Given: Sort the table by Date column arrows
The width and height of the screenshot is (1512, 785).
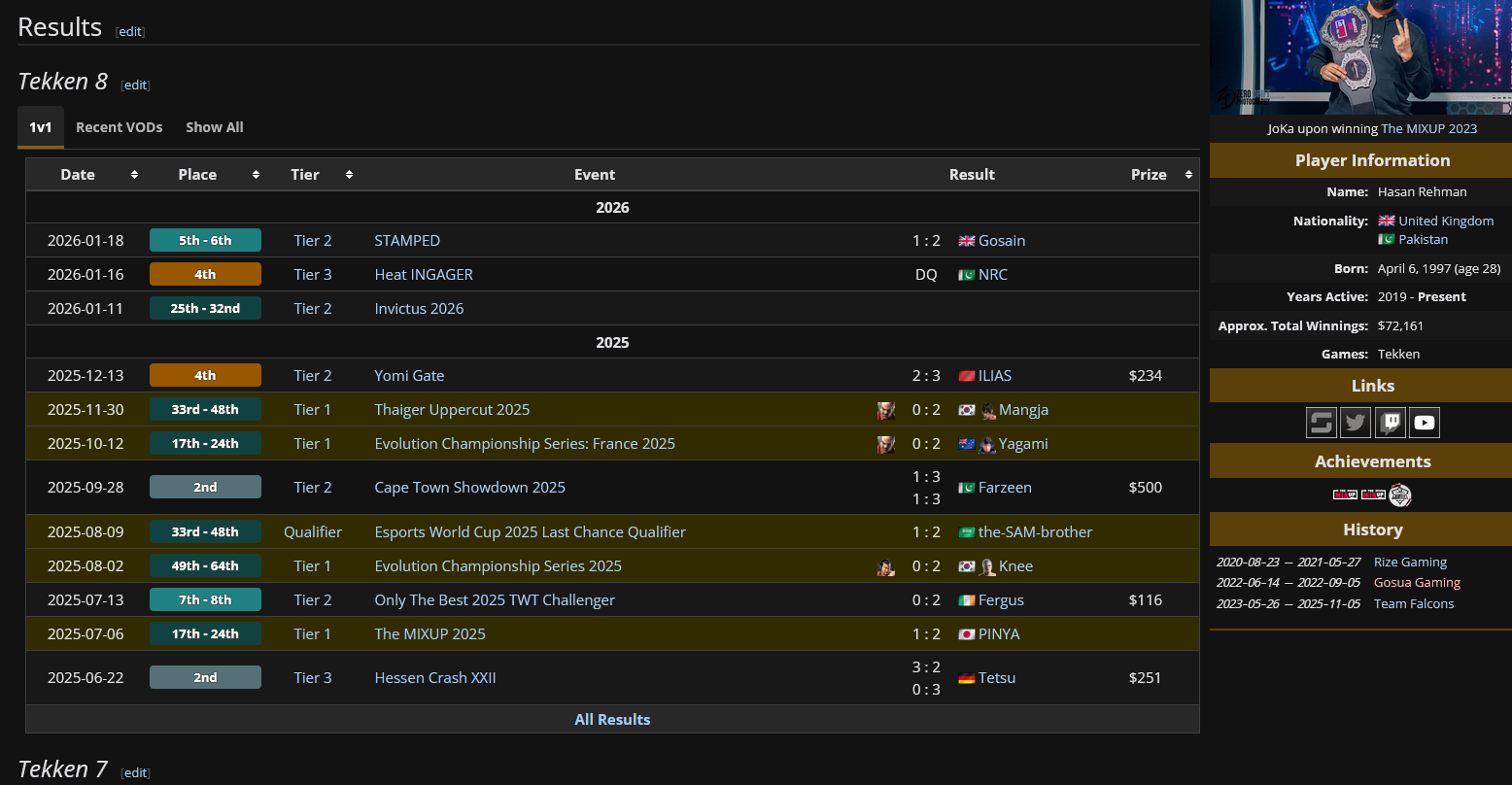Looking at the screenshot, I should point(134,175).
